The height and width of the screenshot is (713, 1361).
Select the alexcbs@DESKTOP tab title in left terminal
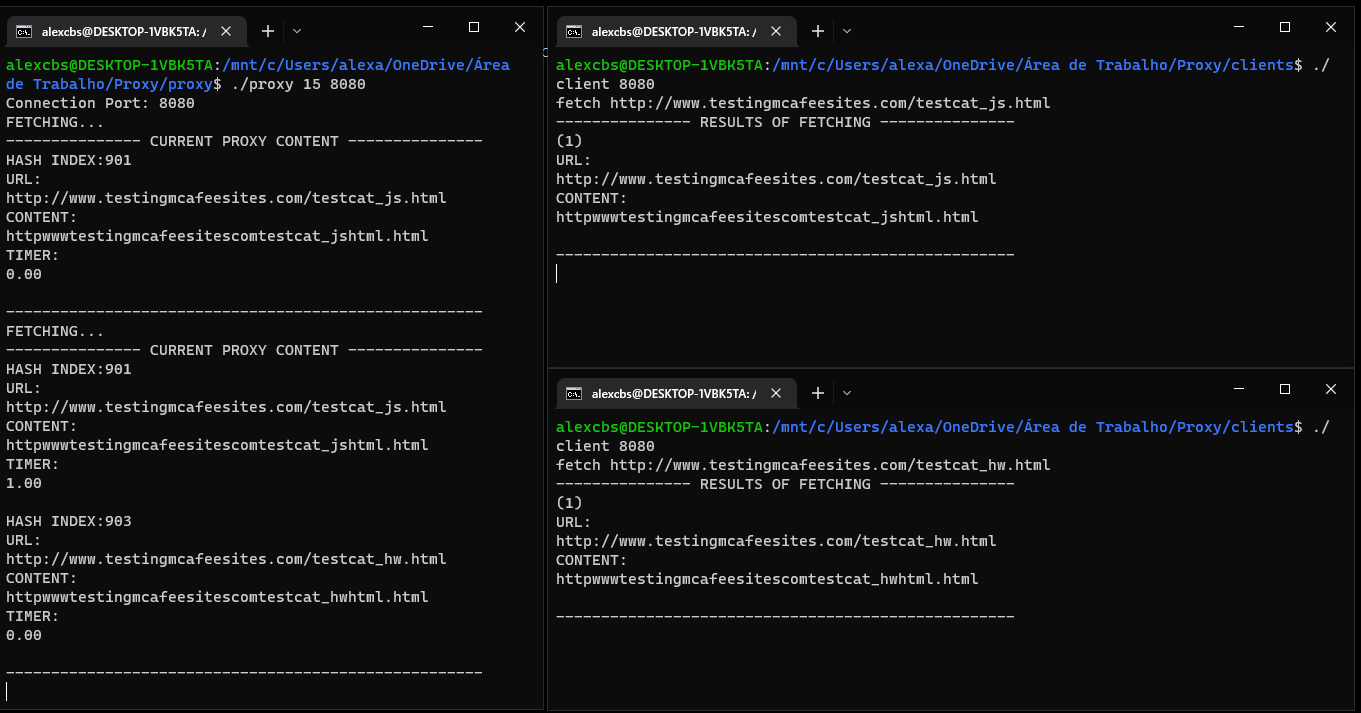click(x=125, y=32)
